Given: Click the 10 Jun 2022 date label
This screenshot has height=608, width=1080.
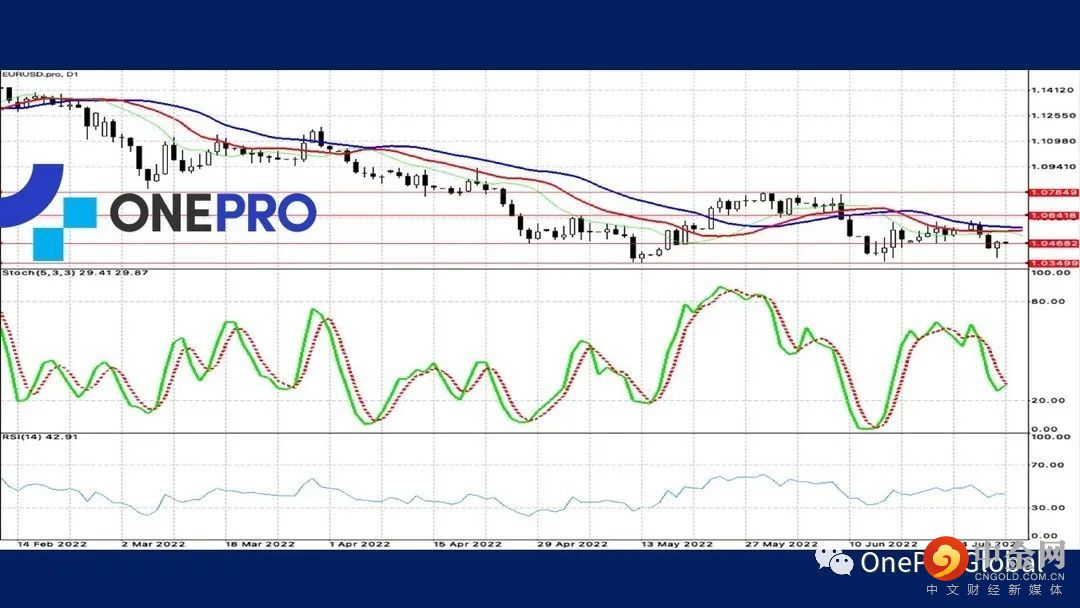Looking at the screenshot, I should [x=883, y=544].
